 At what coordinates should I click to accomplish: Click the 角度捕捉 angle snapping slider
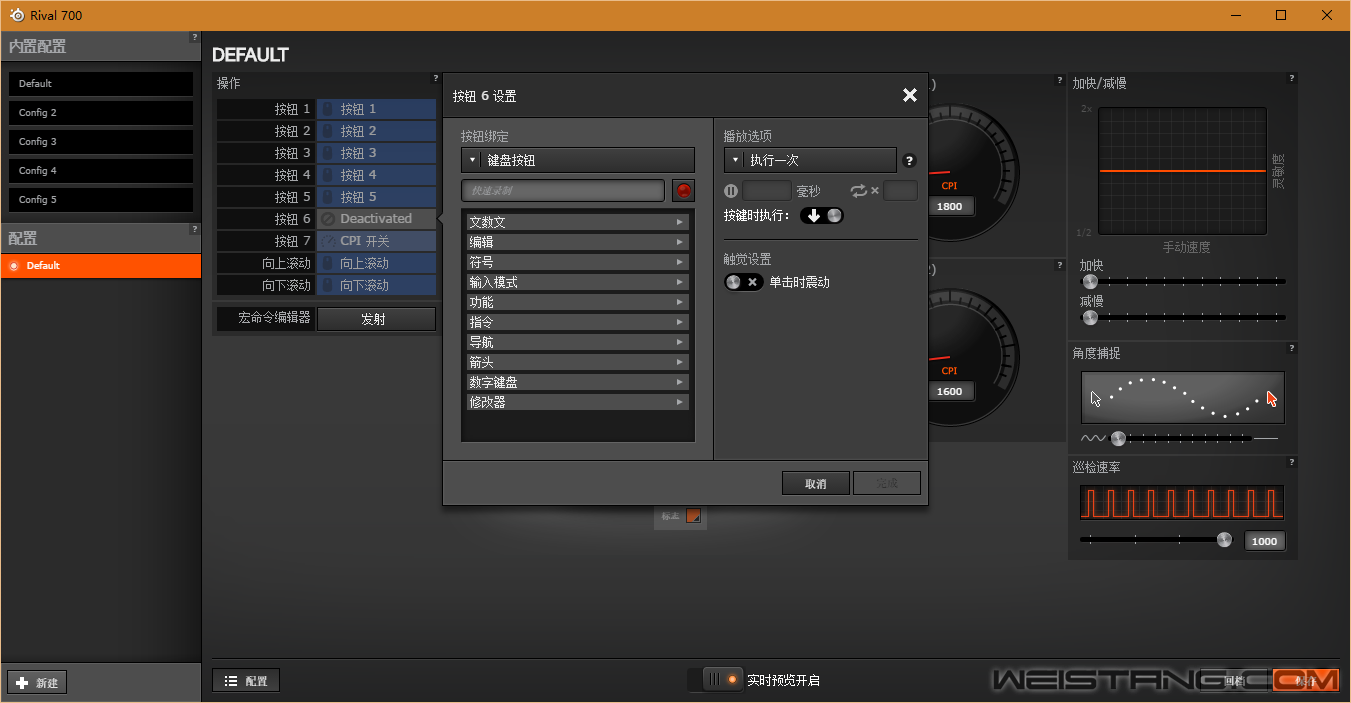[x=1180, y=438]
